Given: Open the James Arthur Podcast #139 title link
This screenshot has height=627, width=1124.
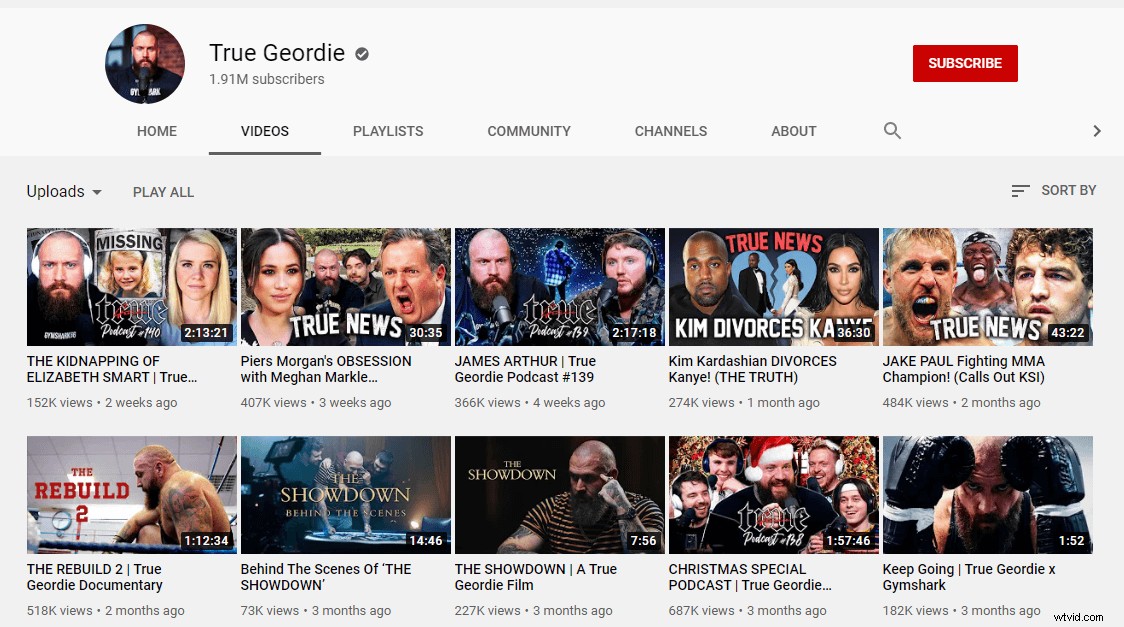Looking at the screenshot, I should pyautogui.click(x=525, y=369).
